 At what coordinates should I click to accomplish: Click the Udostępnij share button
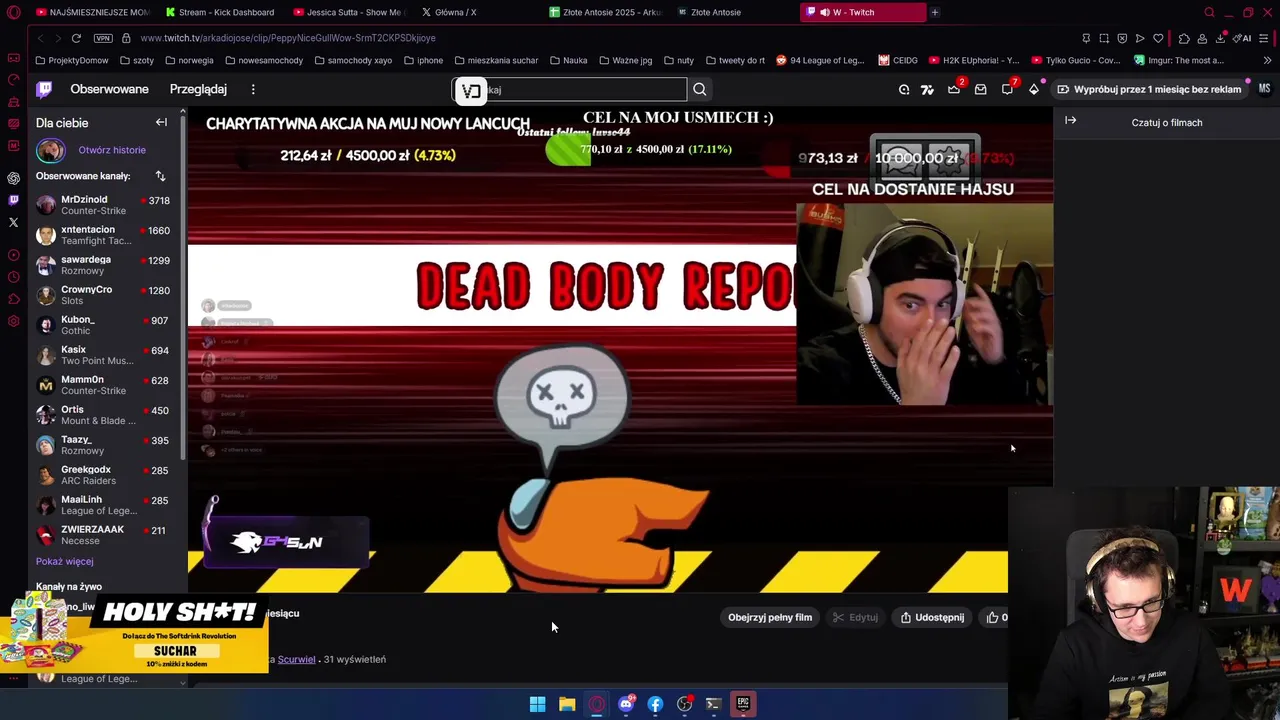(x=932, y=617)
